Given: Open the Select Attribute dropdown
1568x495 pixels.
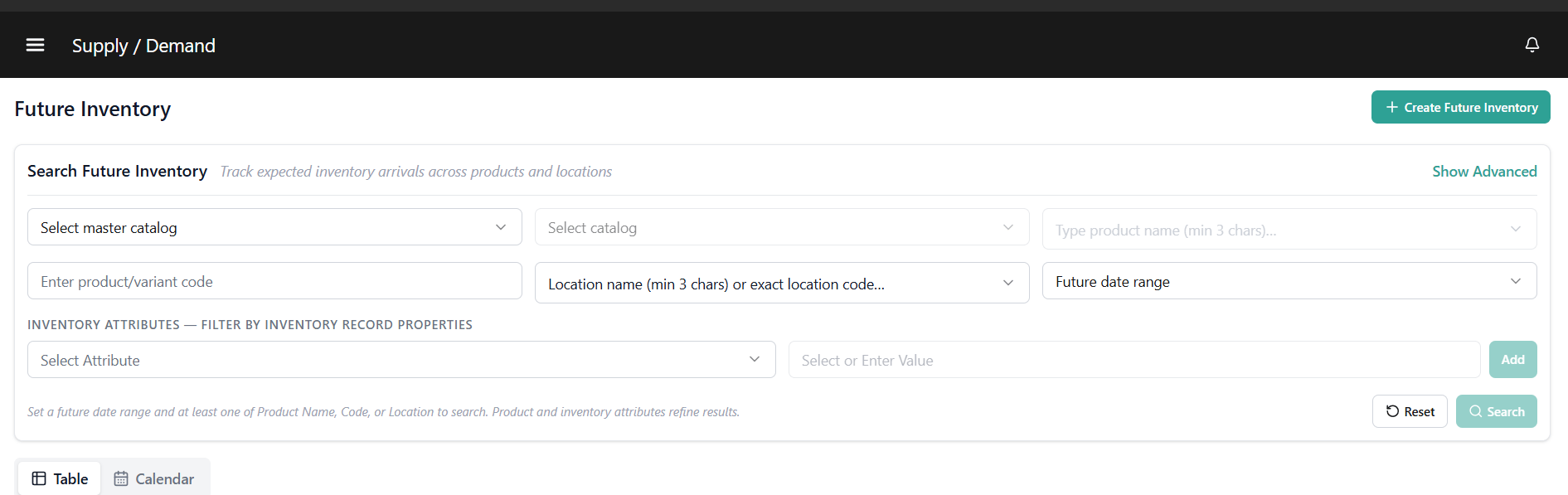Looking at the screenshot, I should coord(401,360).
